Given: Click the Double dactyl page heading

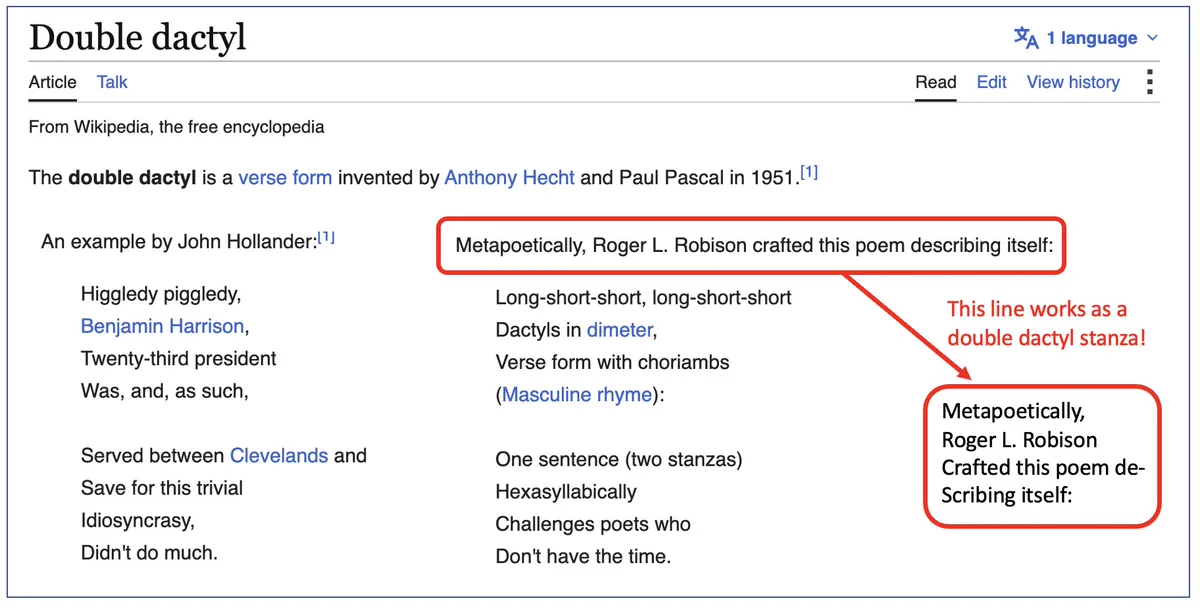Looking at the screenshot, I should (x=137, y=38).
